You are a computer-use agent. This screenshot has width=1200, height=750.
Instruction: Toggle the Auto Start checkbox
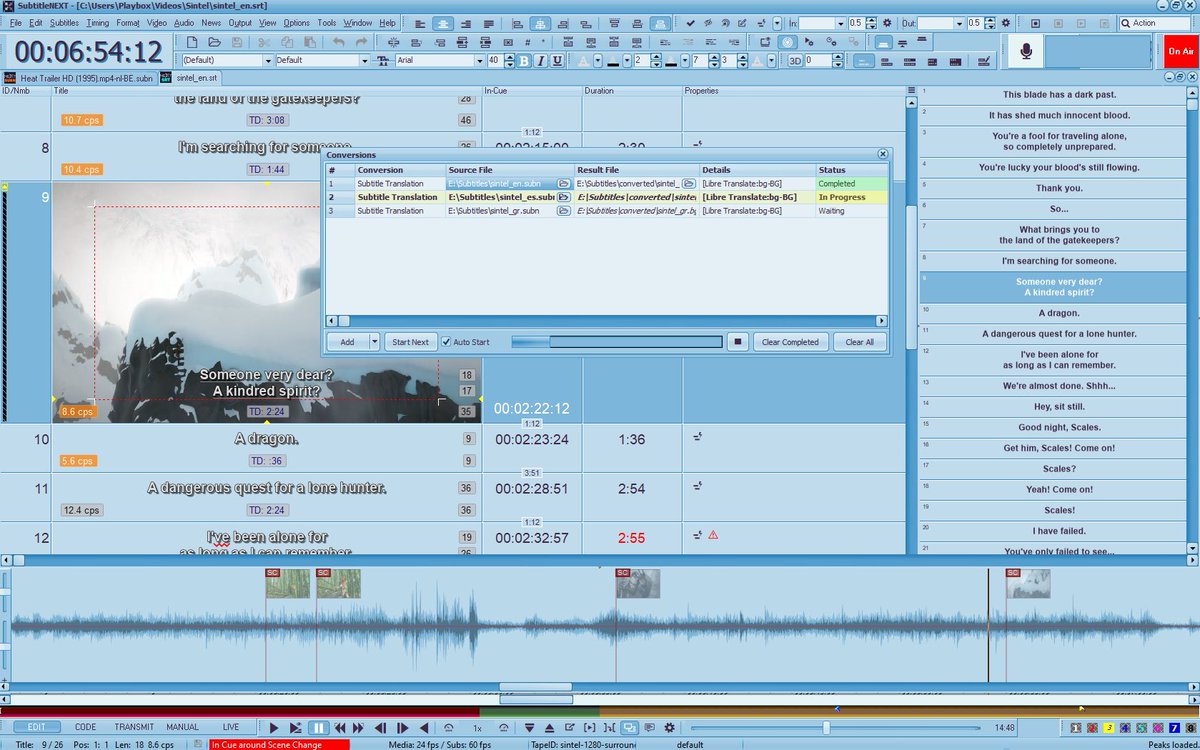click(x=446, y=342)
